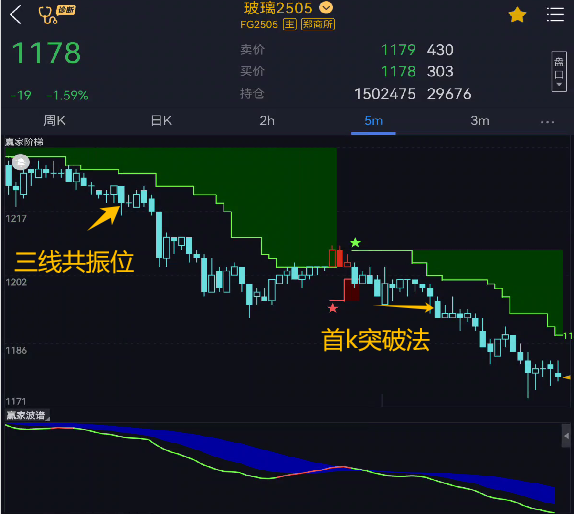Expand the 盘口 dropdown panel

click(x=559, y=71)
